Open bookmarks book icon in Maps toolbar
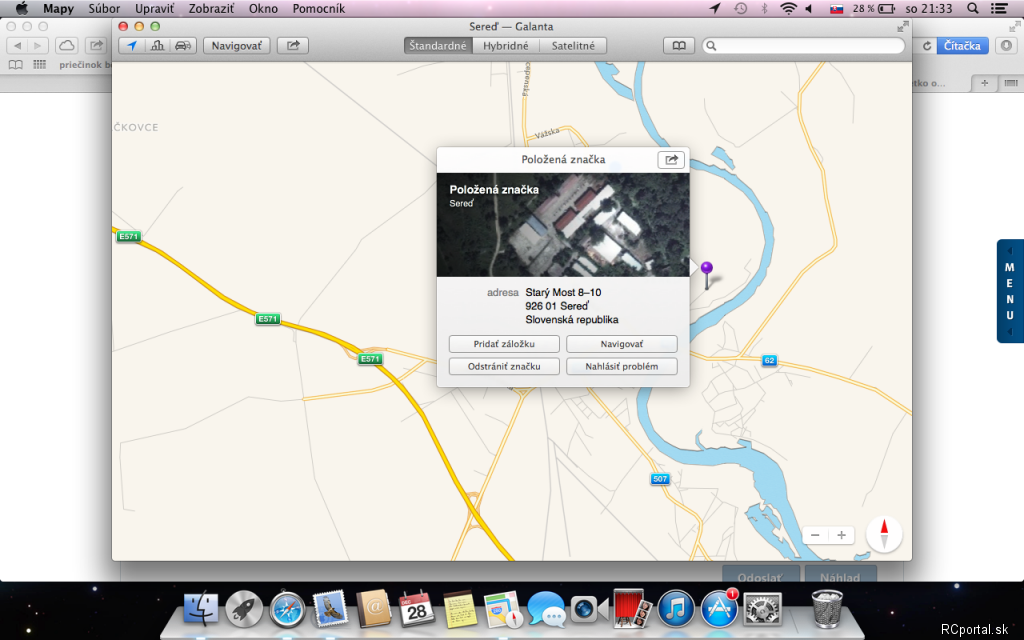 (679, 46)
